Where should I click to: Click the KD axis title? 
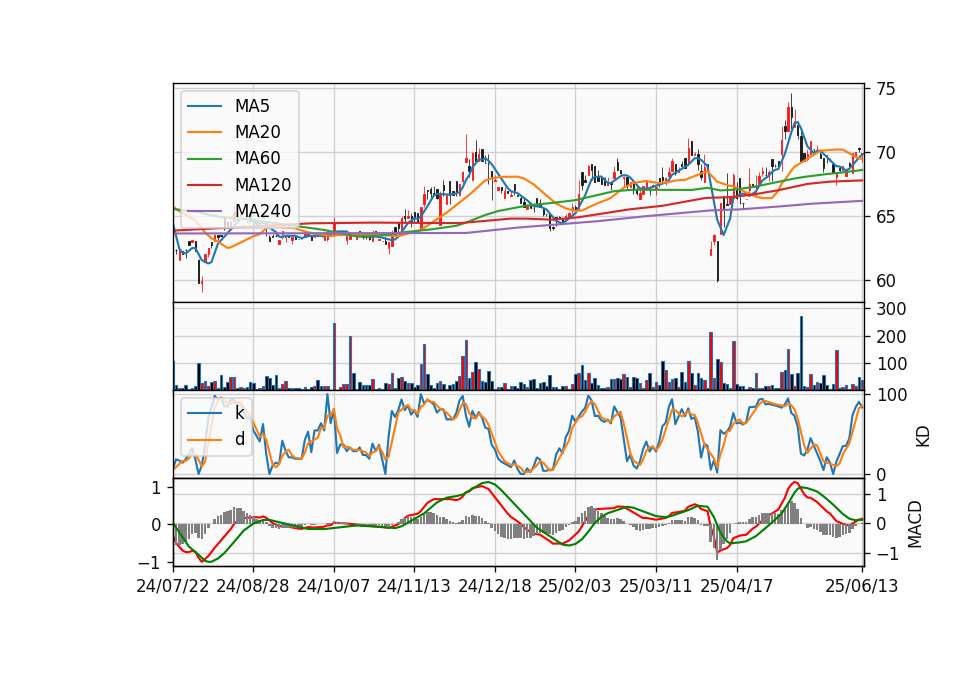coord(922,437)
